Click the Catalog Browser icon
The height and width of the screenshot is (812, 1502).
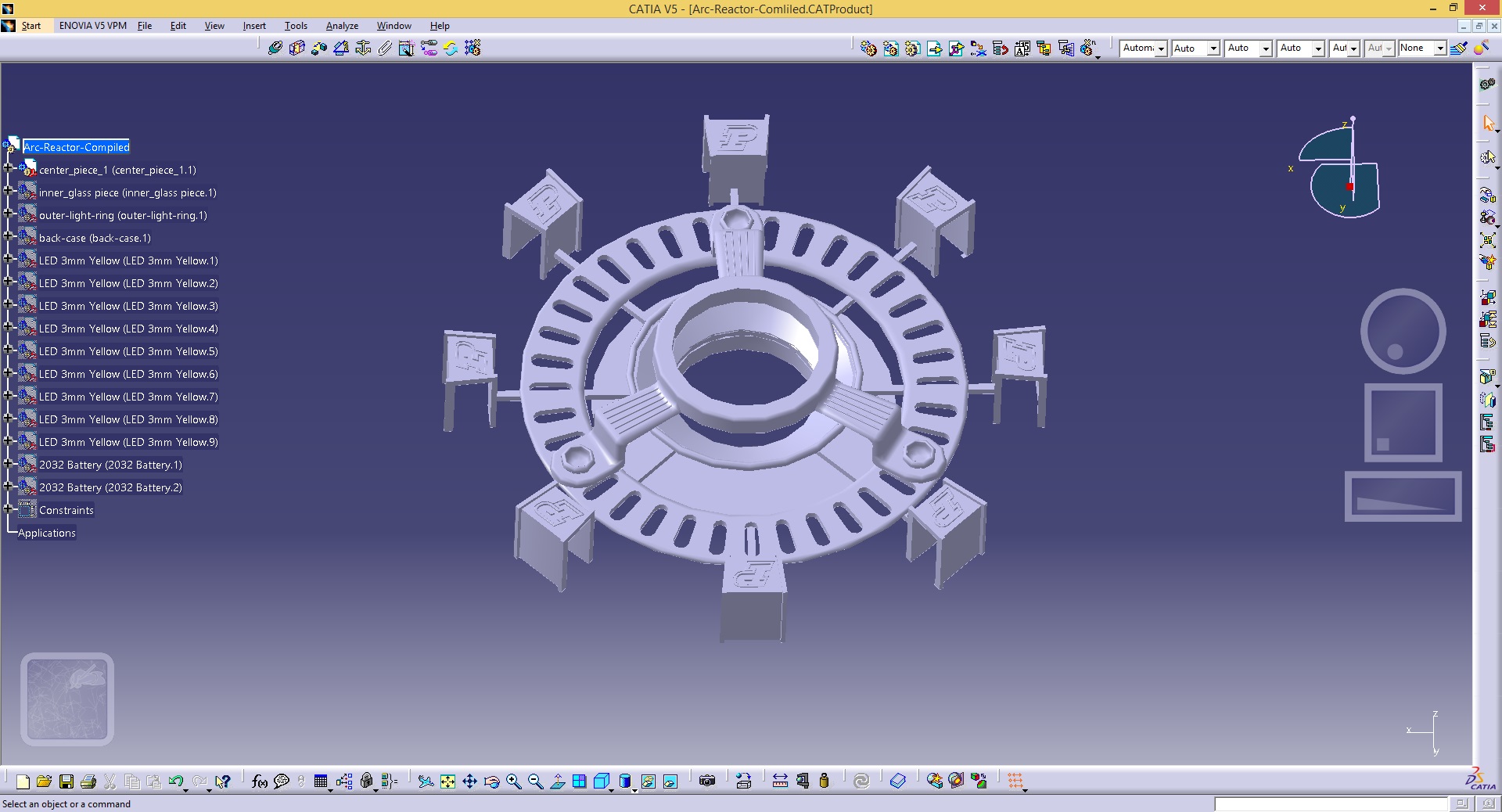pos(898,781)
